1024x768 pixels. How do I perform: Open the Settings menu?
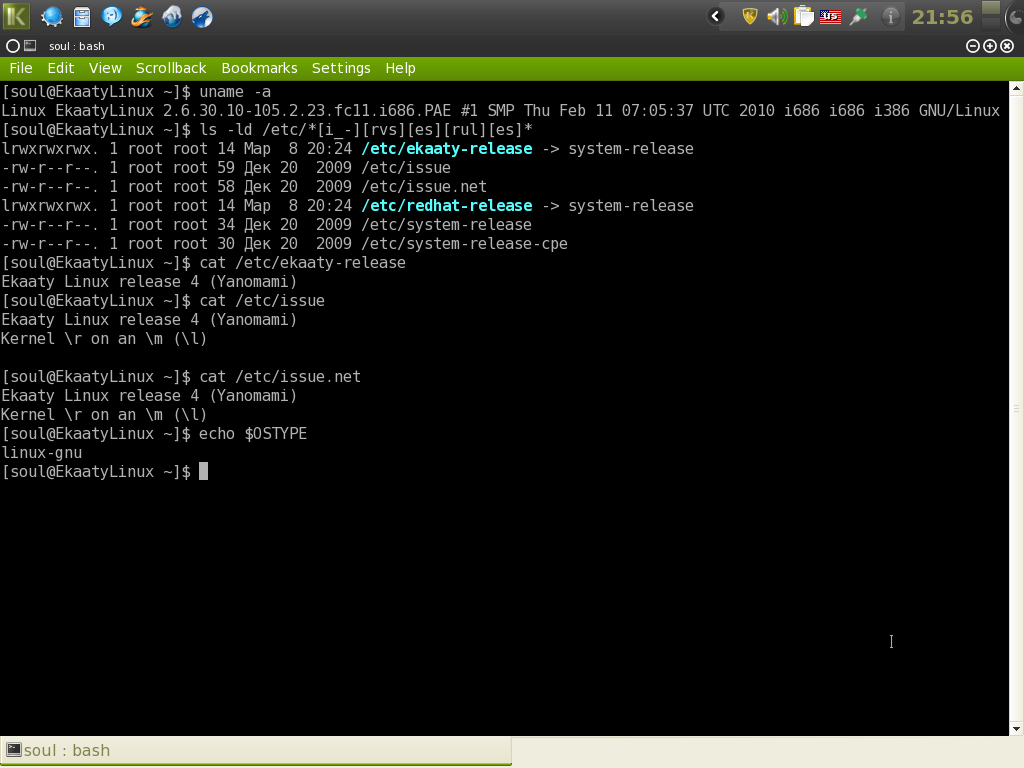tap(341, 68)
